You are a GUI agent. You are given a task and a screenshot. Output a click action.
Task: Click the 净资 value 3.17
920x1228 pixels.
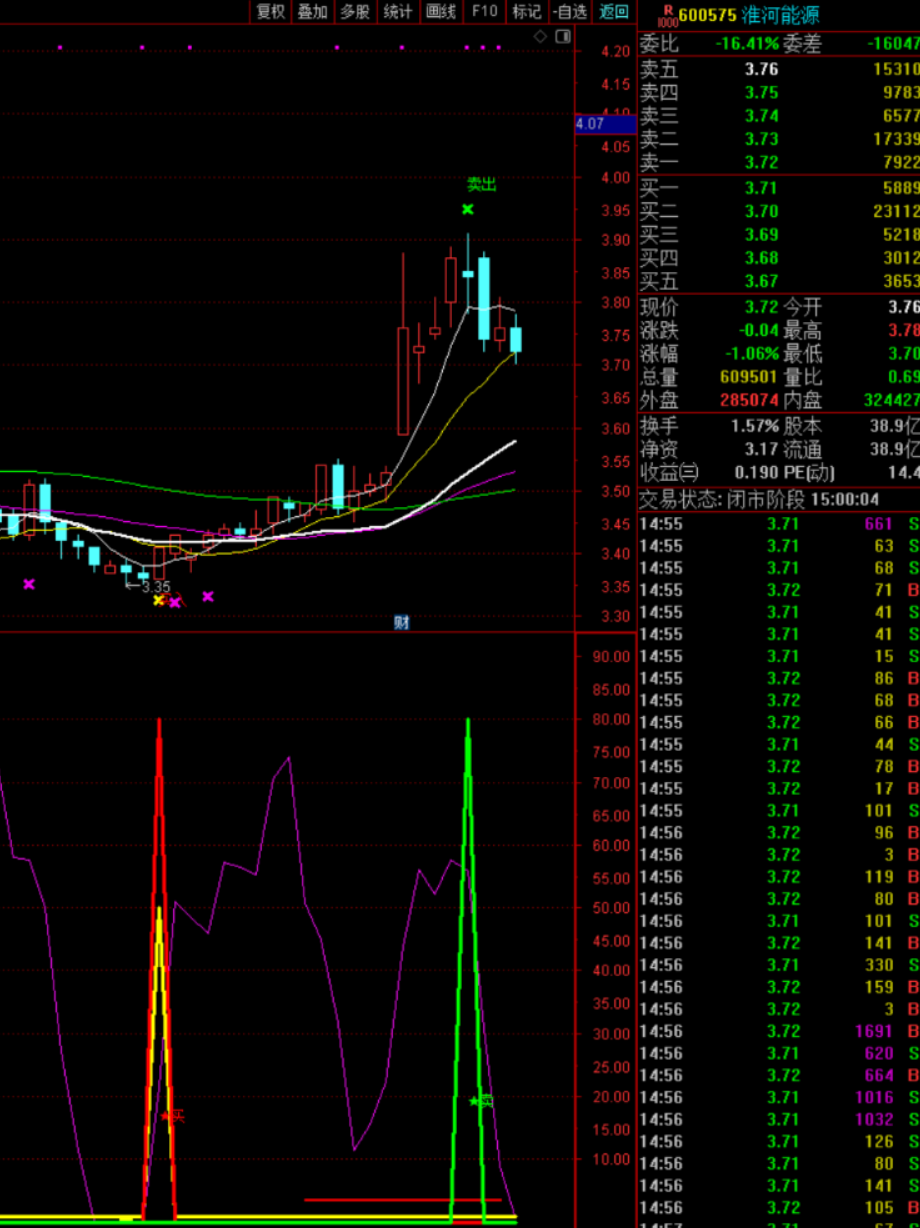tap(761, 449)
